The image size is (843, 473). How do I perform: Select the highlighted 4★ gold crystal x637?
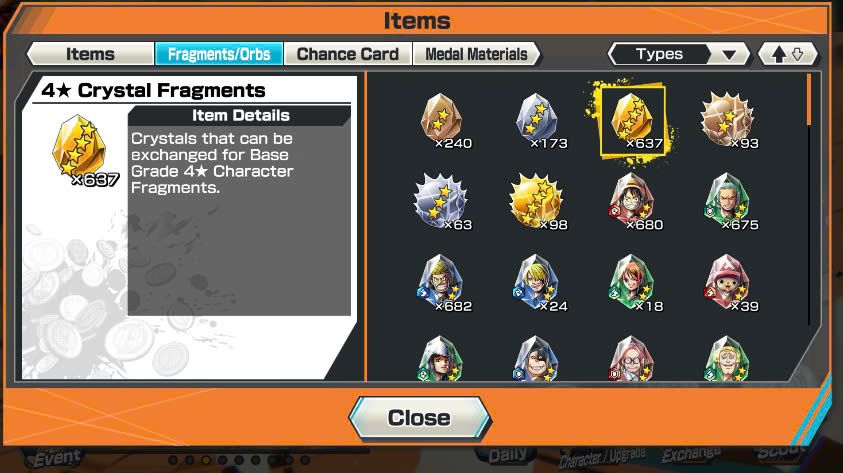[x=633, y=121]
